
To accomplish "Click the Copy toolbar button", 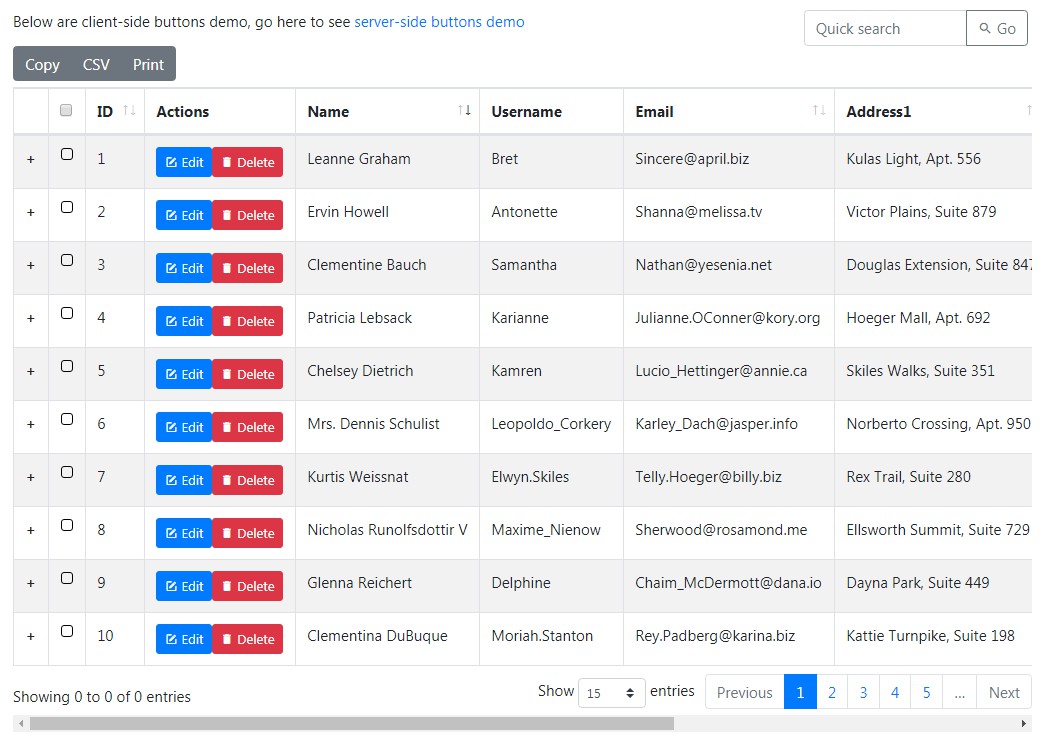I will coord(41,64).
